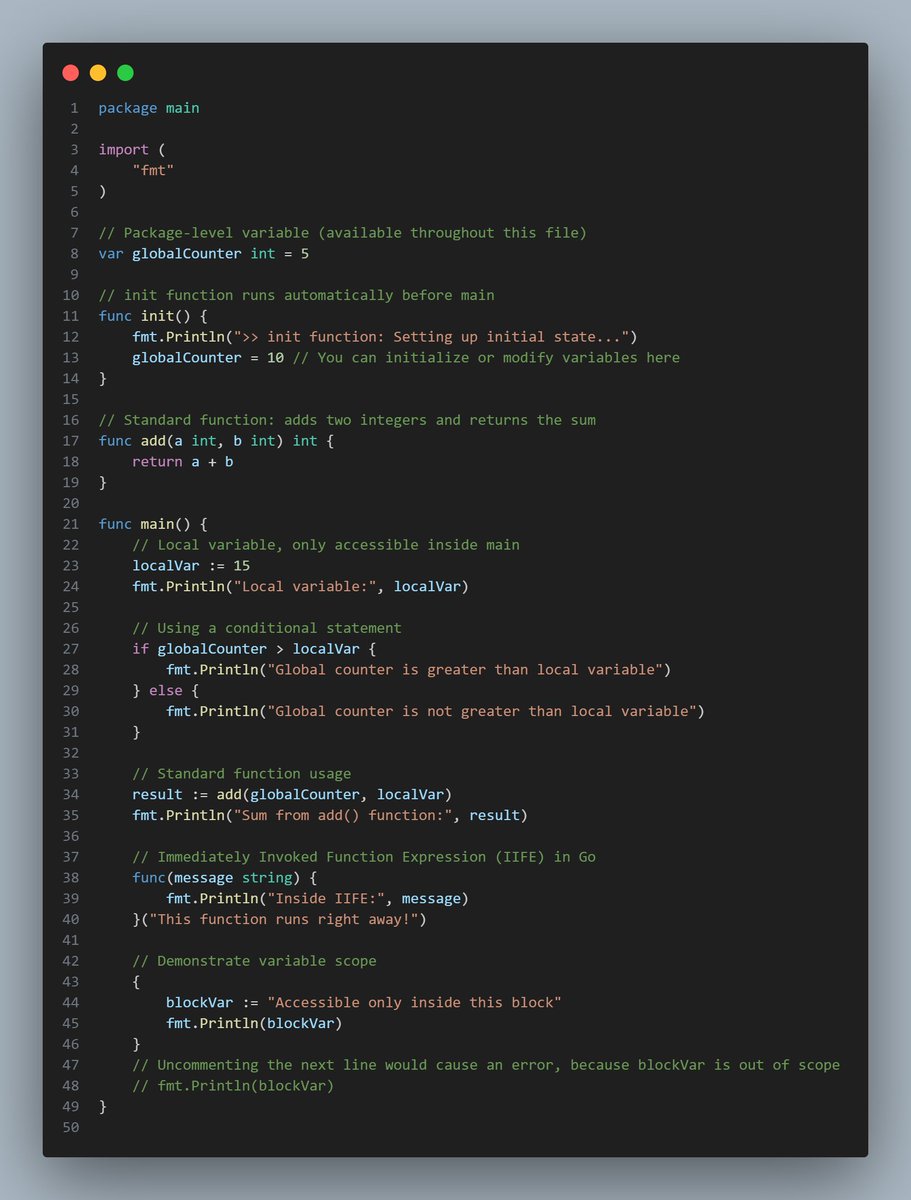Viewport: 911px width, 1200px height.
Task: Click '// init function runs automatically before main' comment
Action: [297, 295]
